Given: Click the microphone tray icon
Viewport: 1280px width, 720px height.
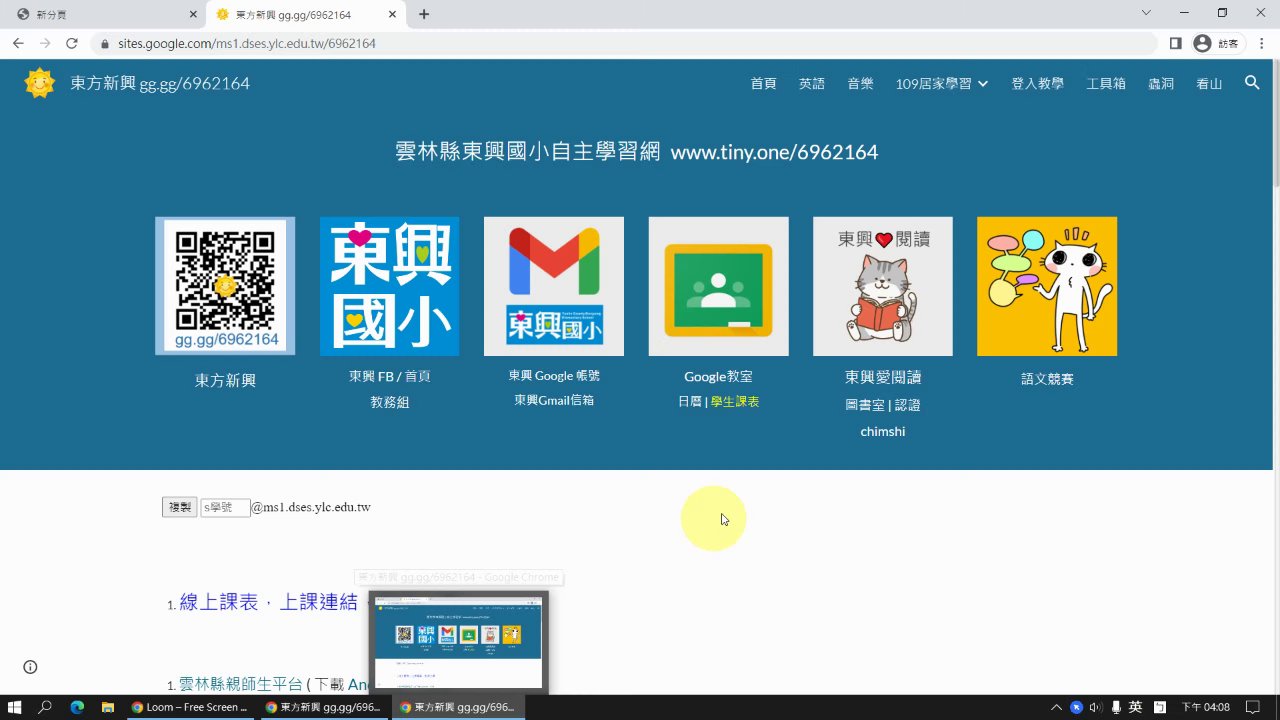Looking at the screenshot, I should 1115,707.
